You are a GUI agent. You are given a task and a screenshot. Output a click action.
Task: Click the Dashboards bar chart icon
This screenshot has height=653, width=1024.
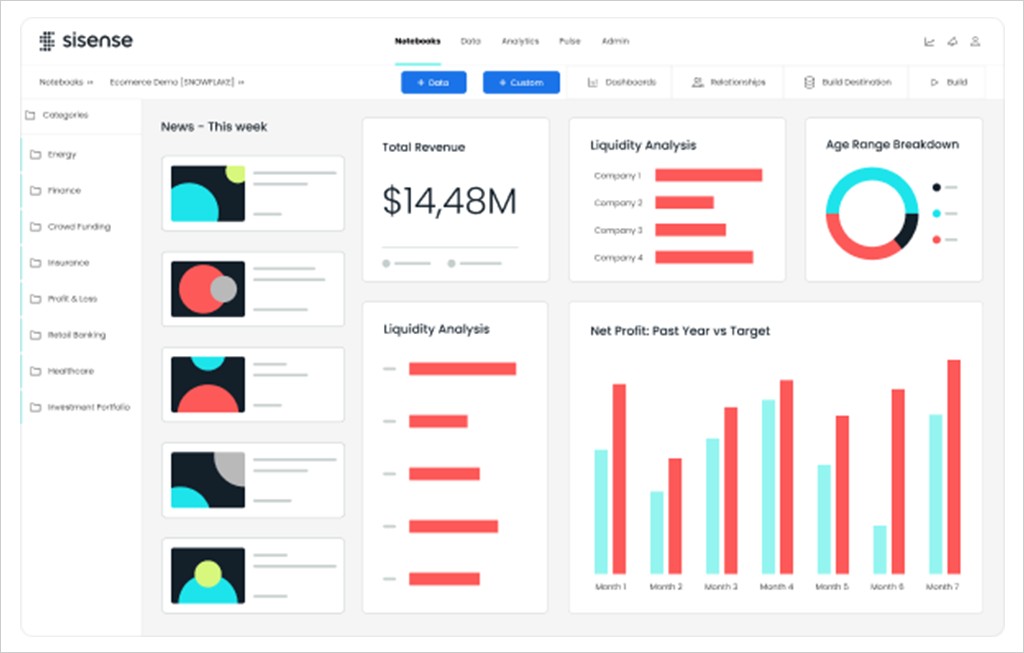click(x=593, y=82)
